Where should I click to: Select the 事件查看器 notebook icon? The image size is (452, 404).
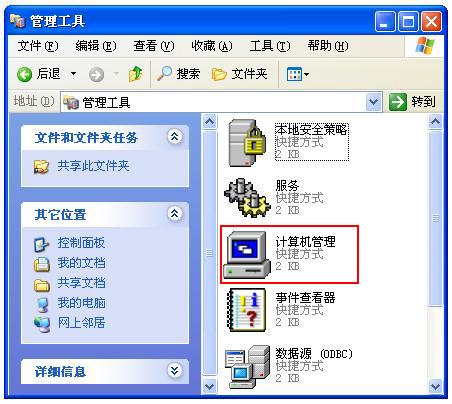click(247, 310)
